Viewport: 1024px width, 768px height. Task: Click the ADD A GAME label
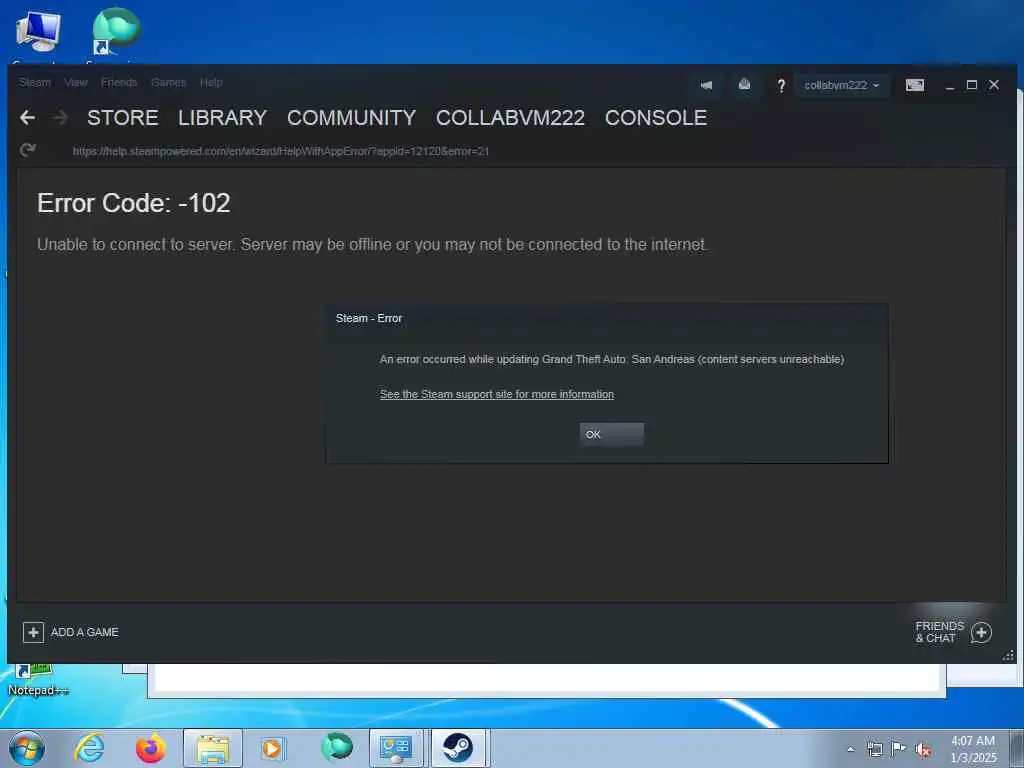(85, 632)
